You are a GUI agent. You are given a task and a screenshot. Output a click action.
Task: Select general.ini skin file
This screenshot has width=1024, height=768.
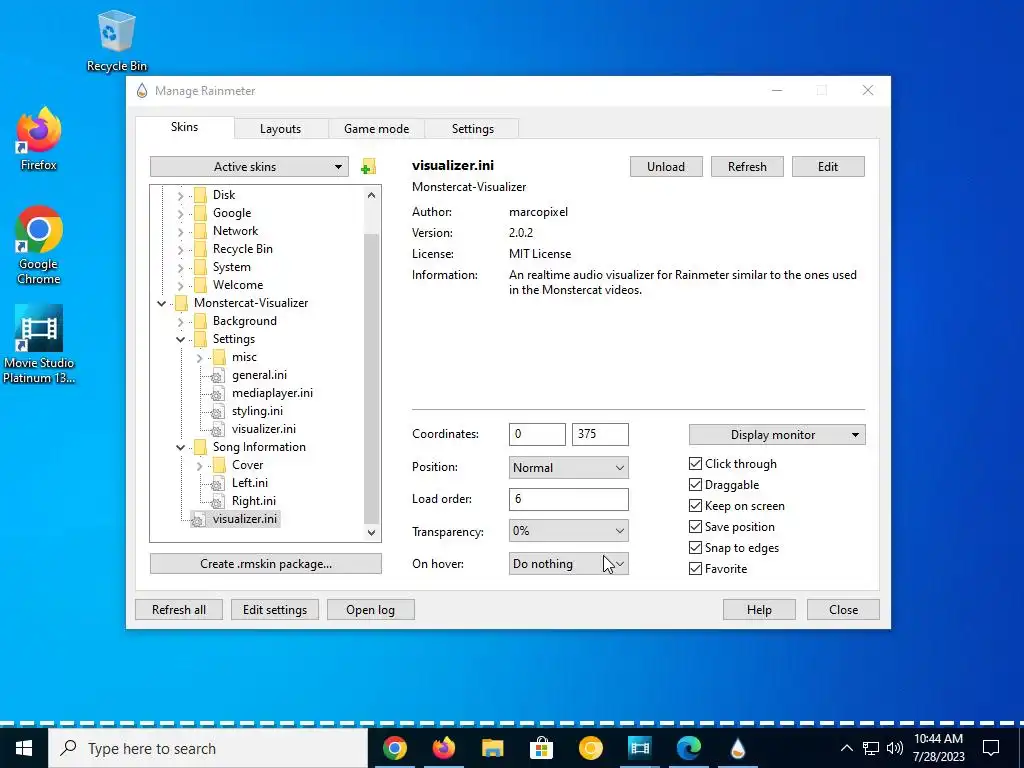pos(259,375)
